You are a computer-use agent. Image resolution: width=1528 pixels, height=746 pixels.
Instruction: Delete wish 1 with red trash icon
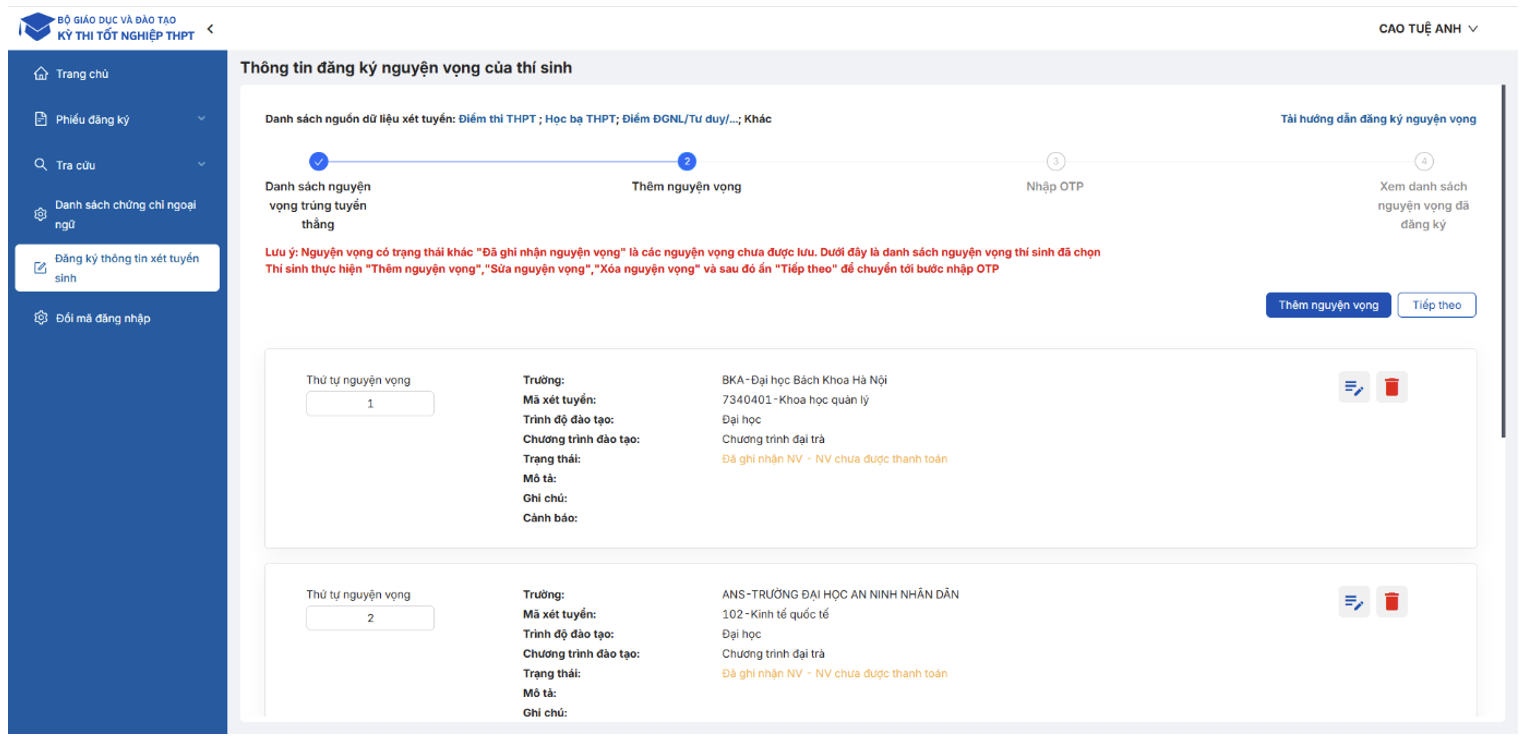[x=1391, y=387]
